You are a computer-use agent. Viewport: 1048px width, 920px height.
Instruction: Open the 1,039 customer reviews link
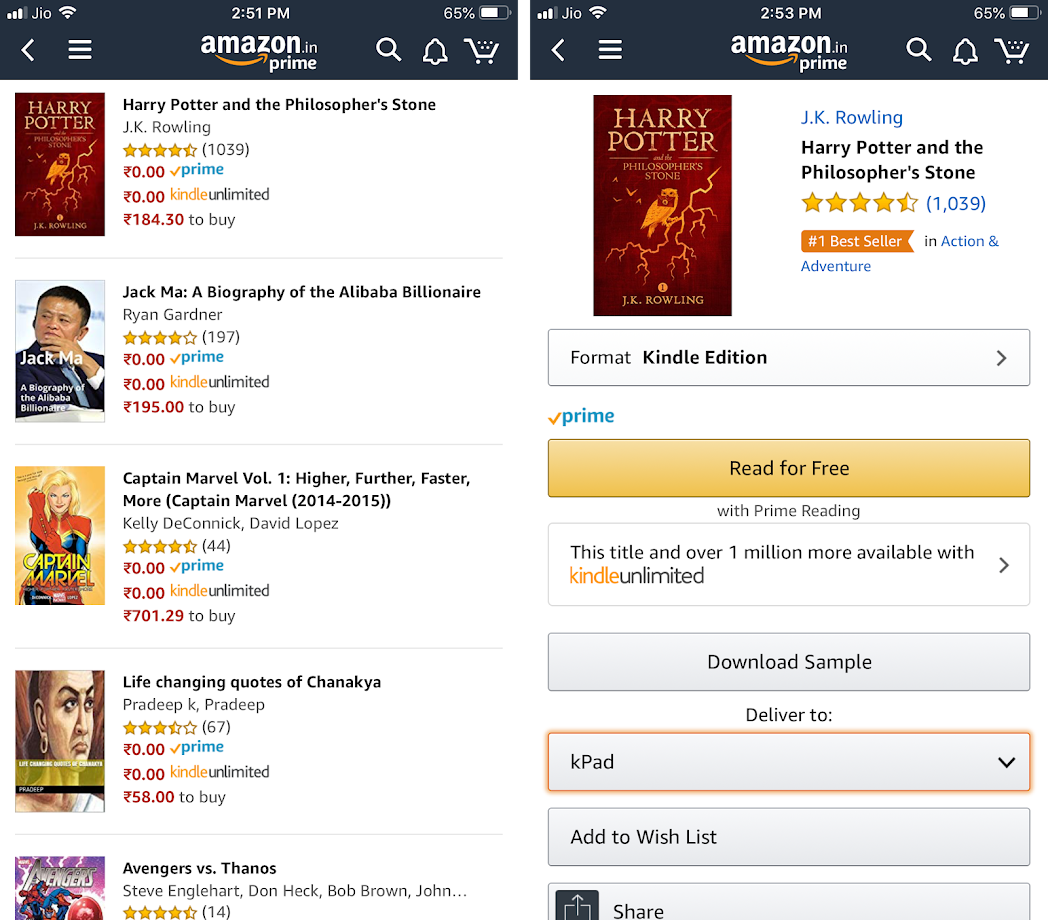pos(956,203)
